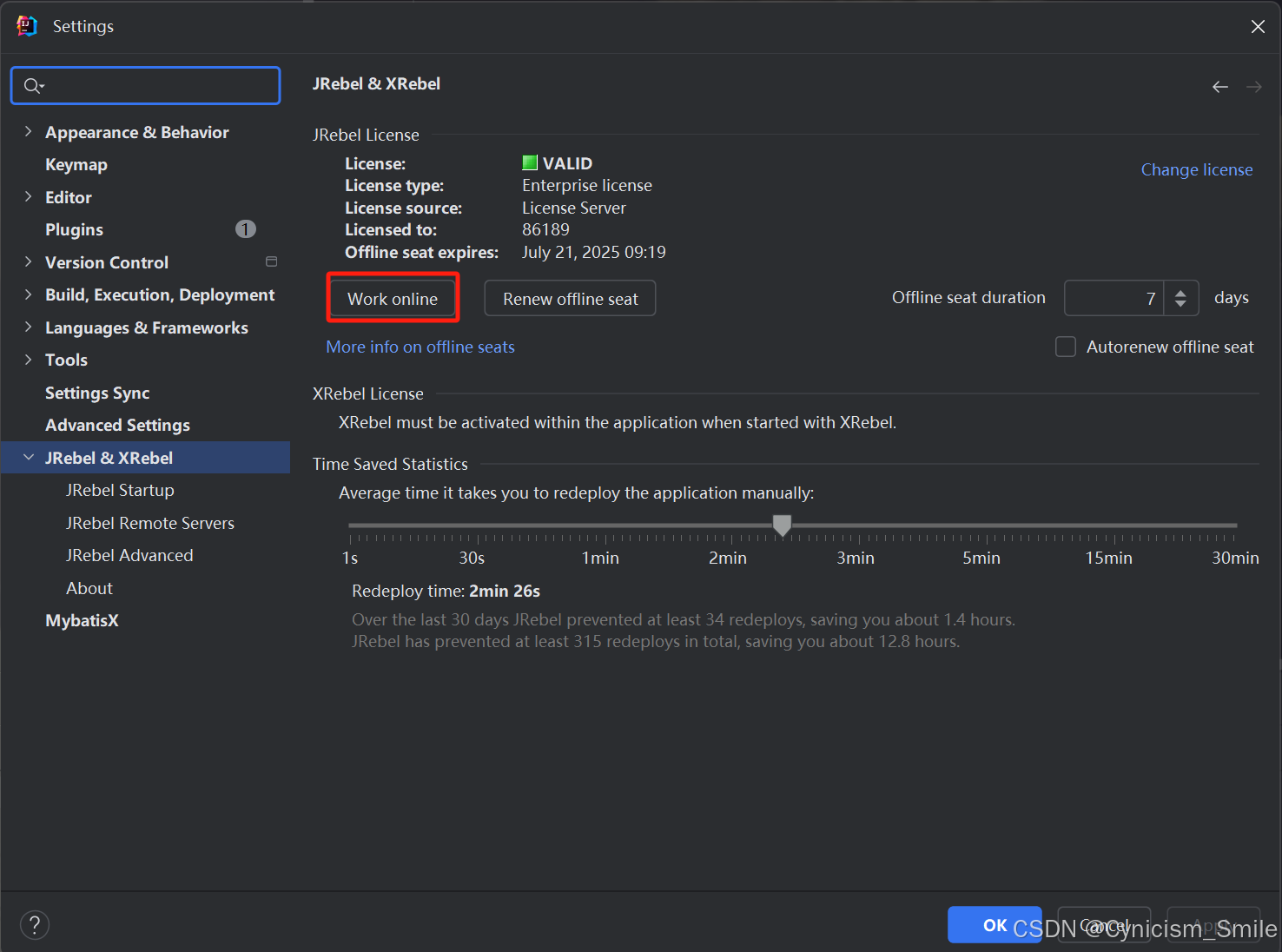
Task: Click Renew offline seat button
Action: [x=570, y=298]
